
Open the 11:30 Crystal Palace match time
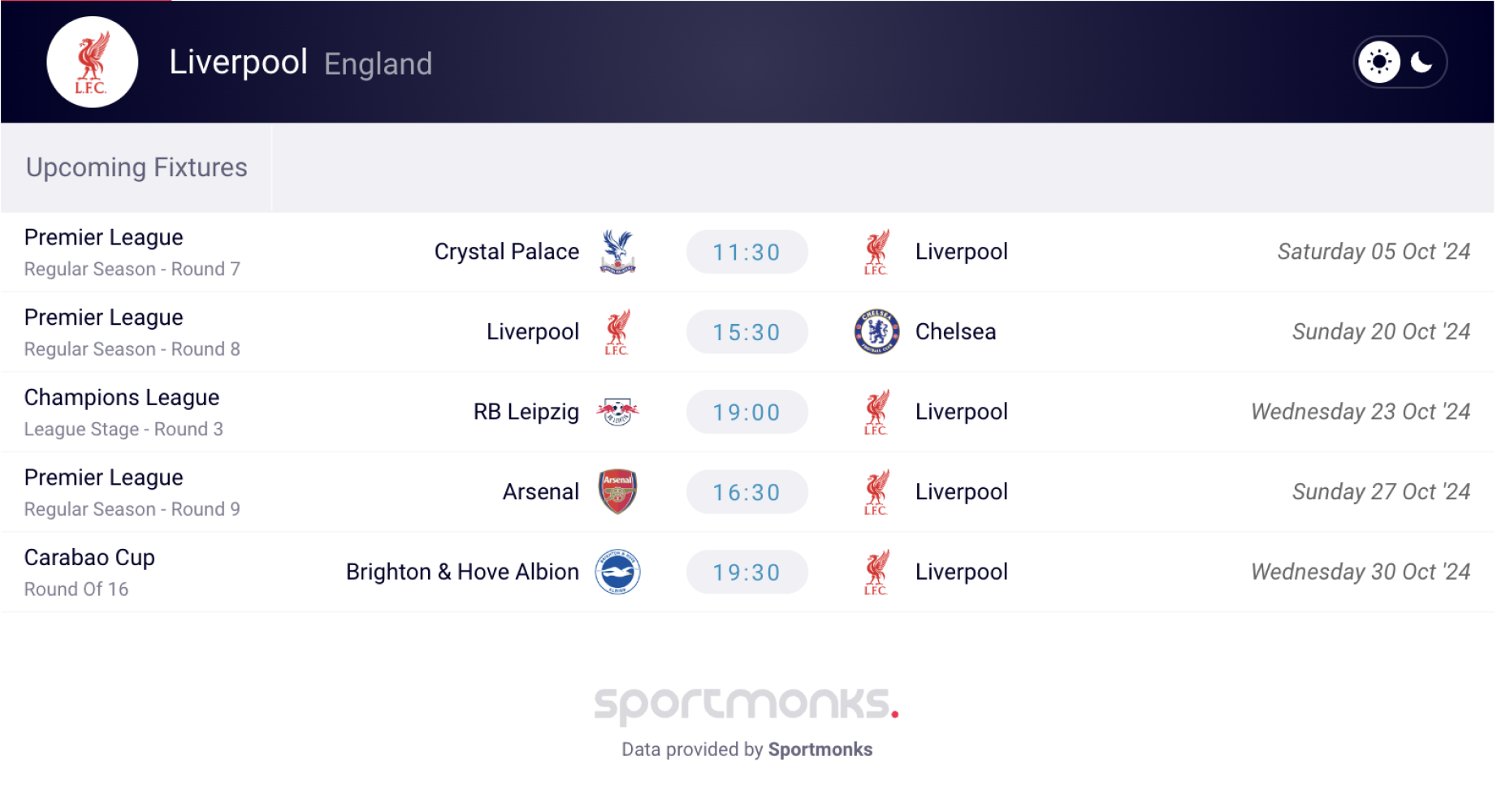coord(746,253)
